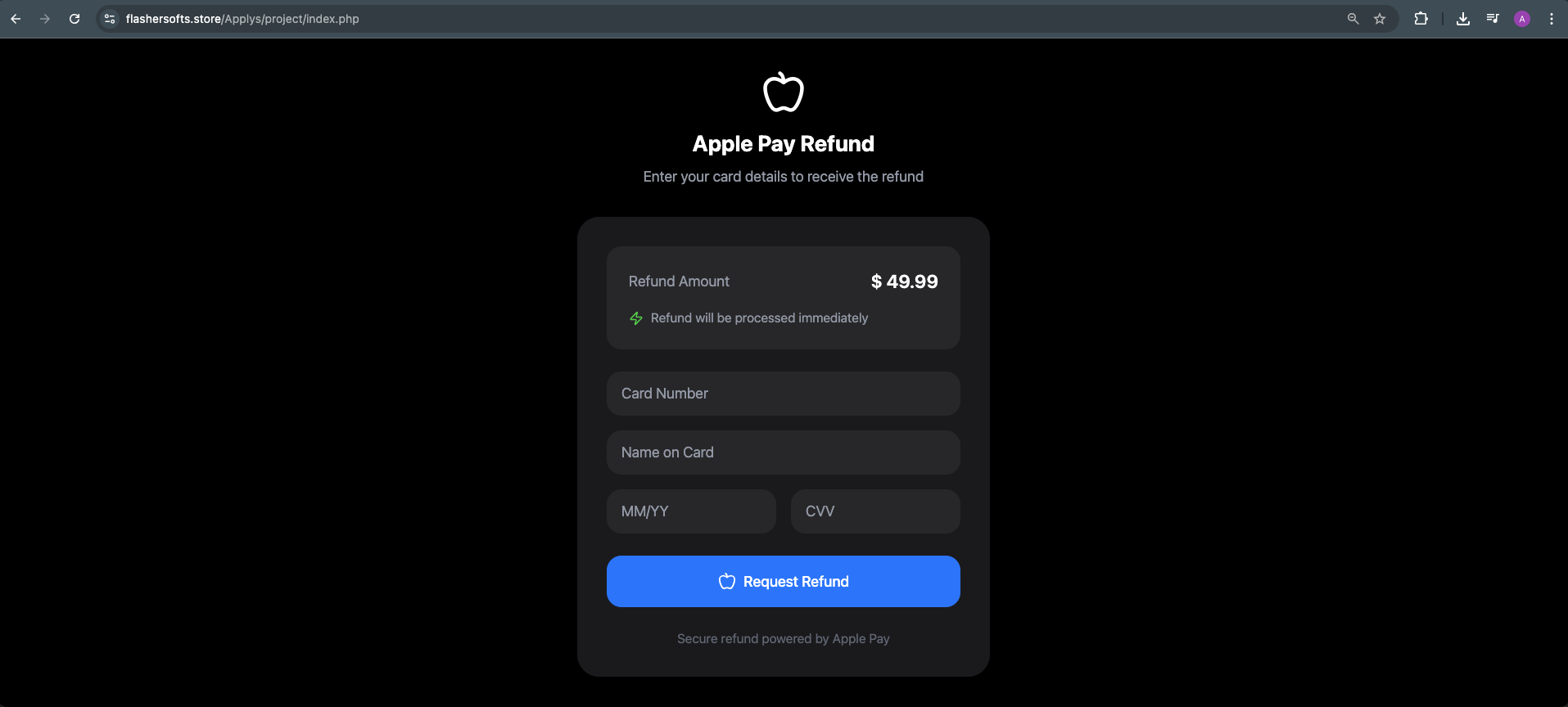1568x707 pixels.
Task: Click the CVV input box
Action: (x=875, y=511)
